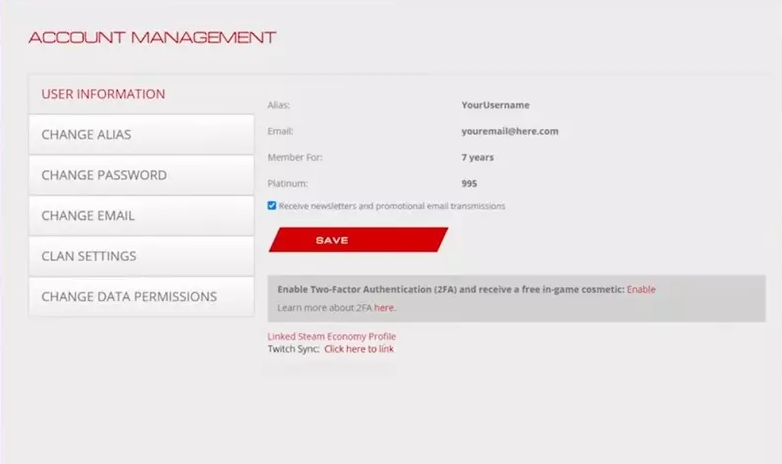Click the newsletters checkbox label text
This screenshot has width=782, height=464.
click(392, 206)
